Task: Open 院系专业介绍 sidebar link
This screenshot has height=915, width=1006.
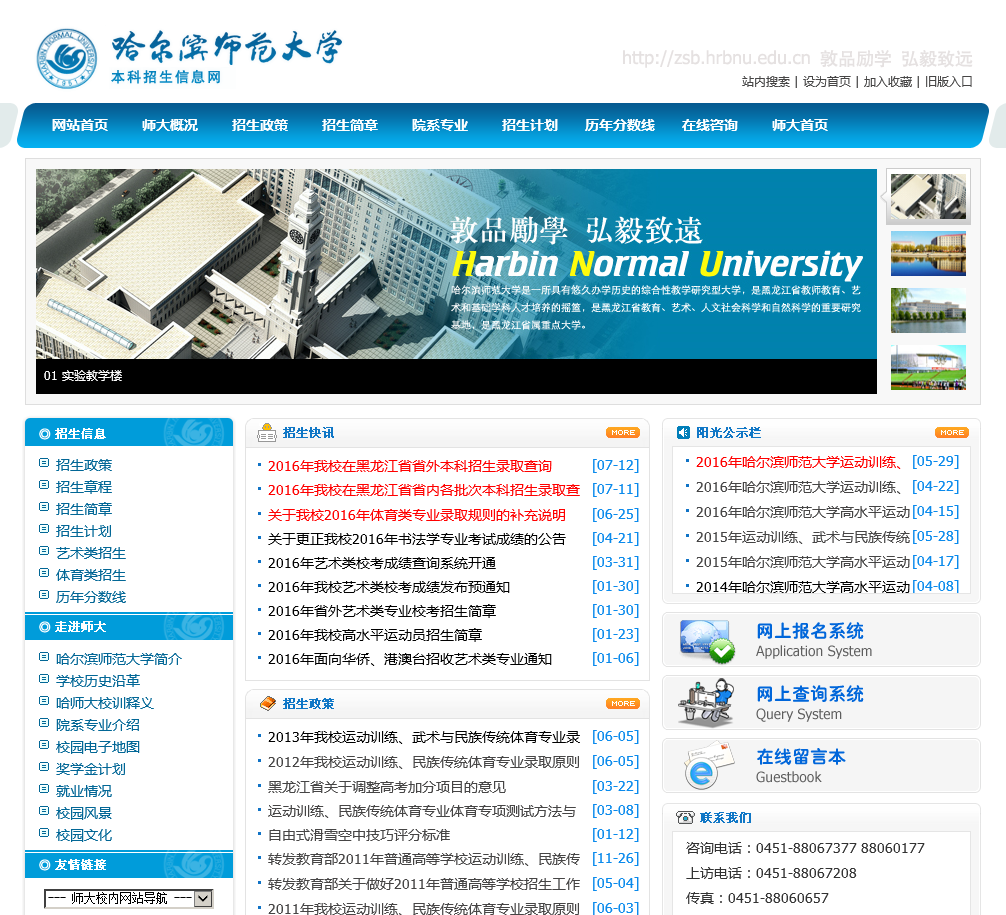Action: [98, 725]
